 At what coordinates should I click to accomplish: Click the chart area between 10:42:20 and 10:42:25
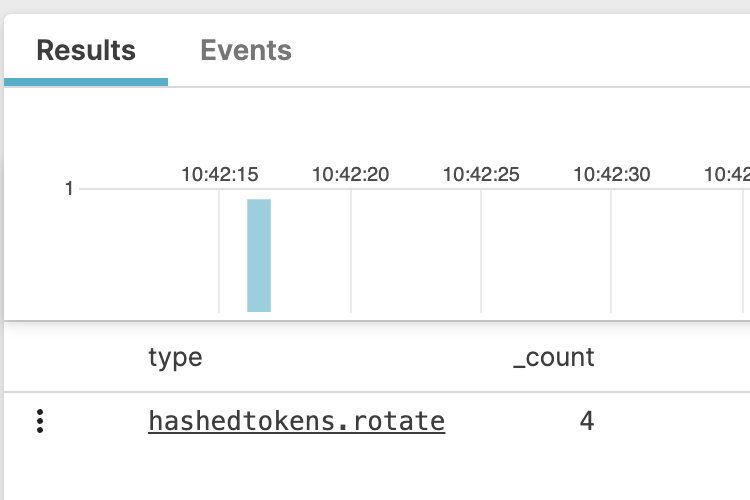416,256
